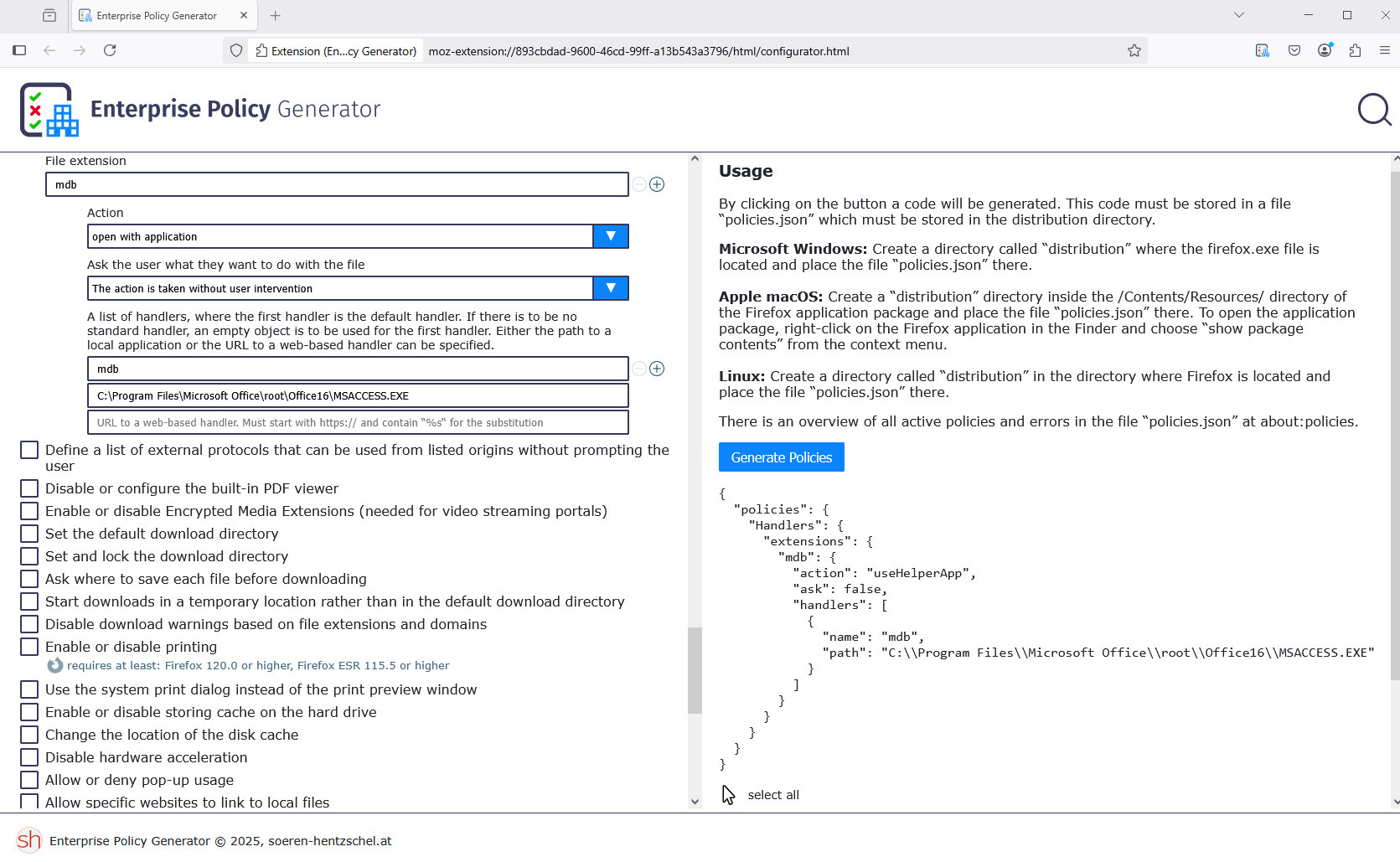Click the left panel scroll up arrow

click(x=695, y=158)
